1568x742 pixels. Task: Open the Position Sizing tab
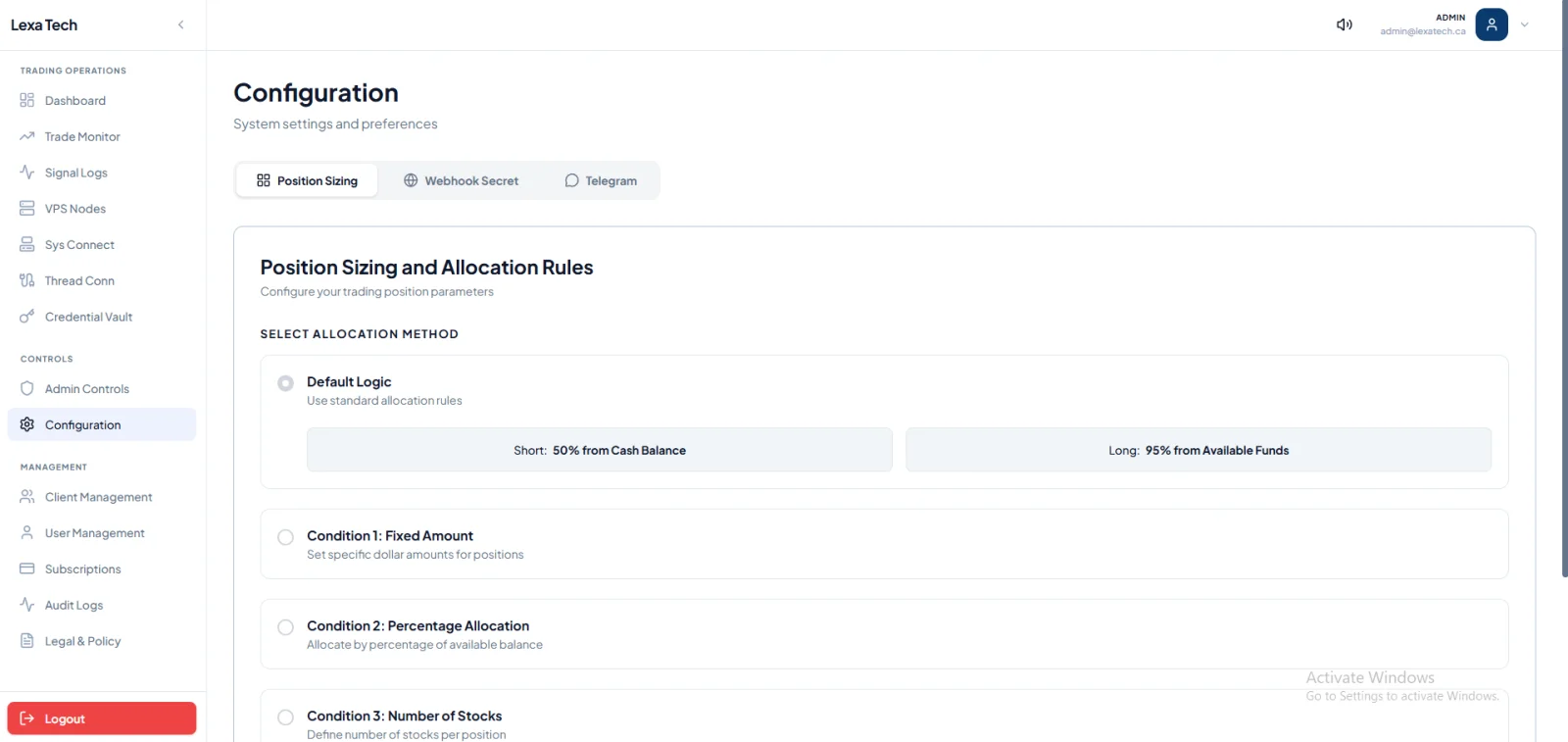point(307,180)
